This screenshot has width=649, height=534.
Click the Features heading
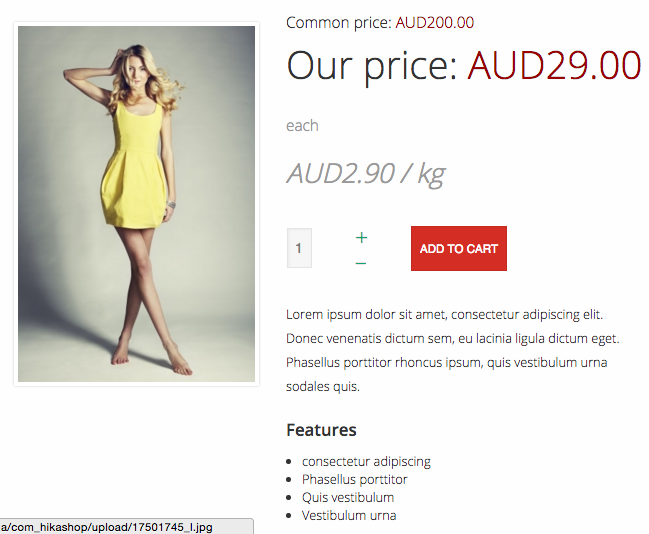[321, 430]
